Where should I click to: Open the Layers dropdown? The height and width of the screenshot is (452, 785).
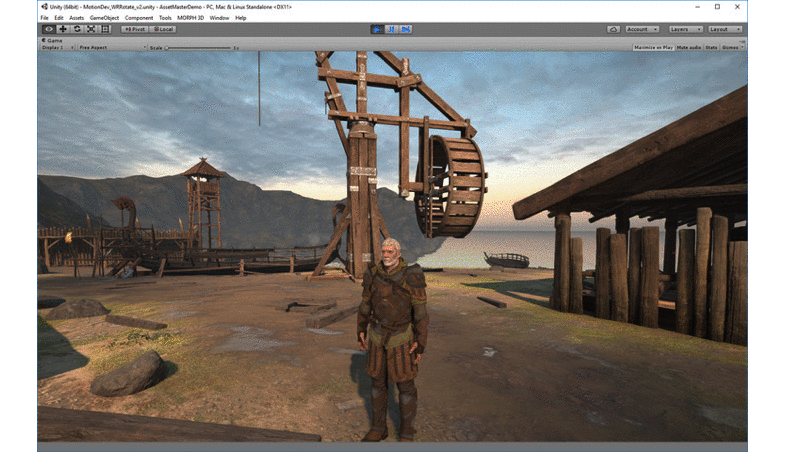685,30
